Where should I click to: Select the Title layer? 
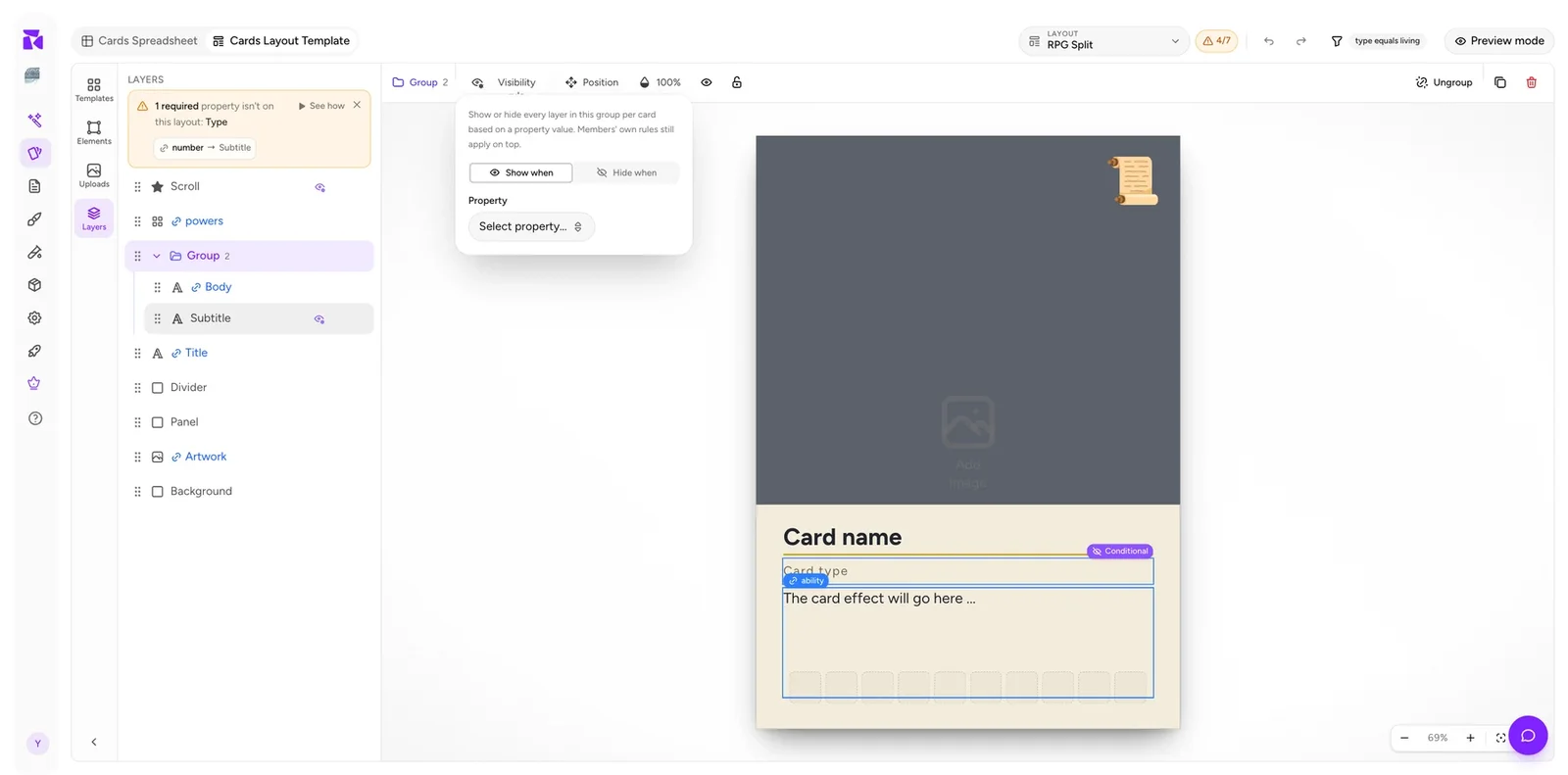[x=251, y=354]
